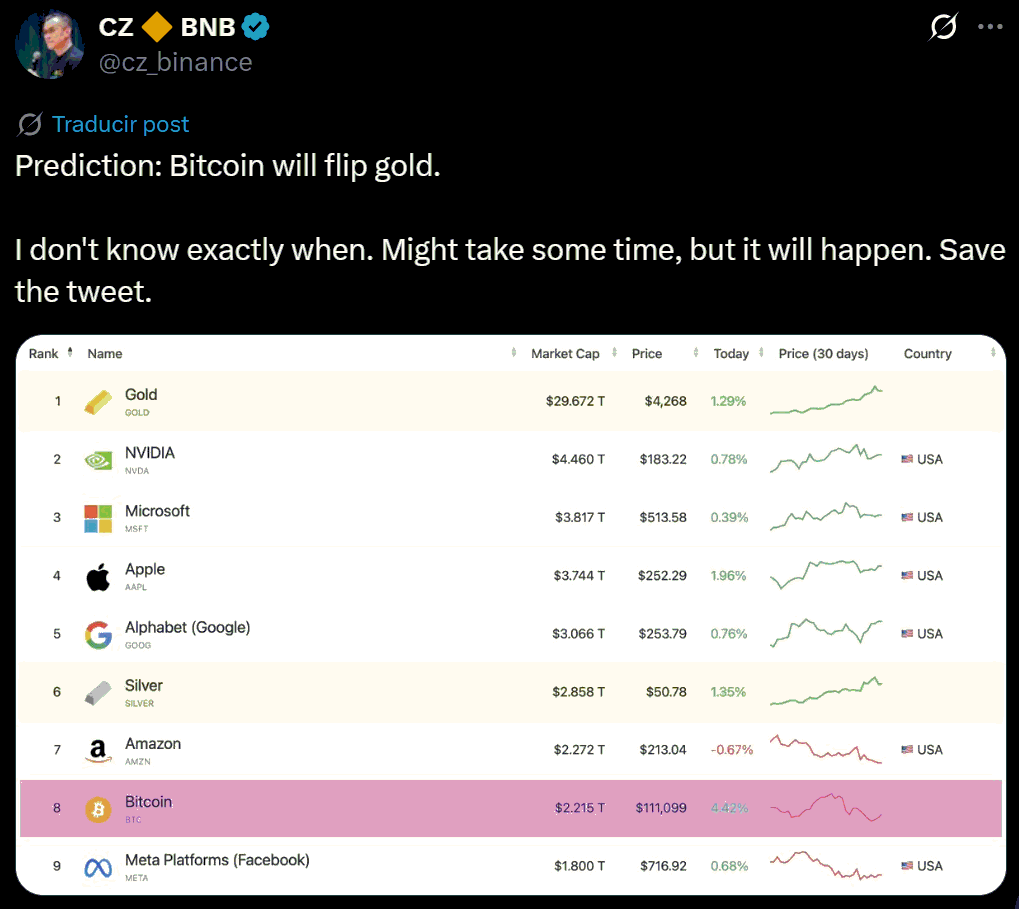
Task: Select the highlighted Bitcoin row name
Action: [148, 802]
